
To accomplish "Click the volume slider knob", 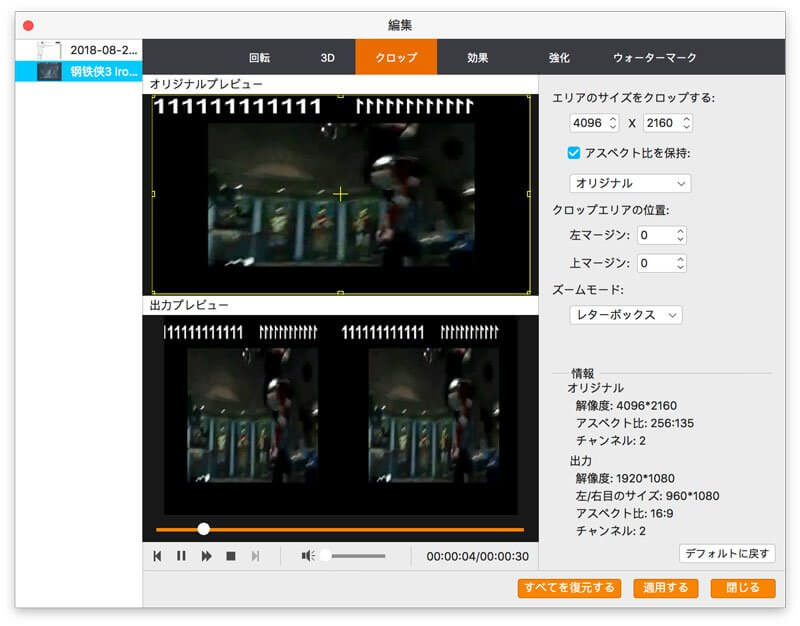I will 325,556.
